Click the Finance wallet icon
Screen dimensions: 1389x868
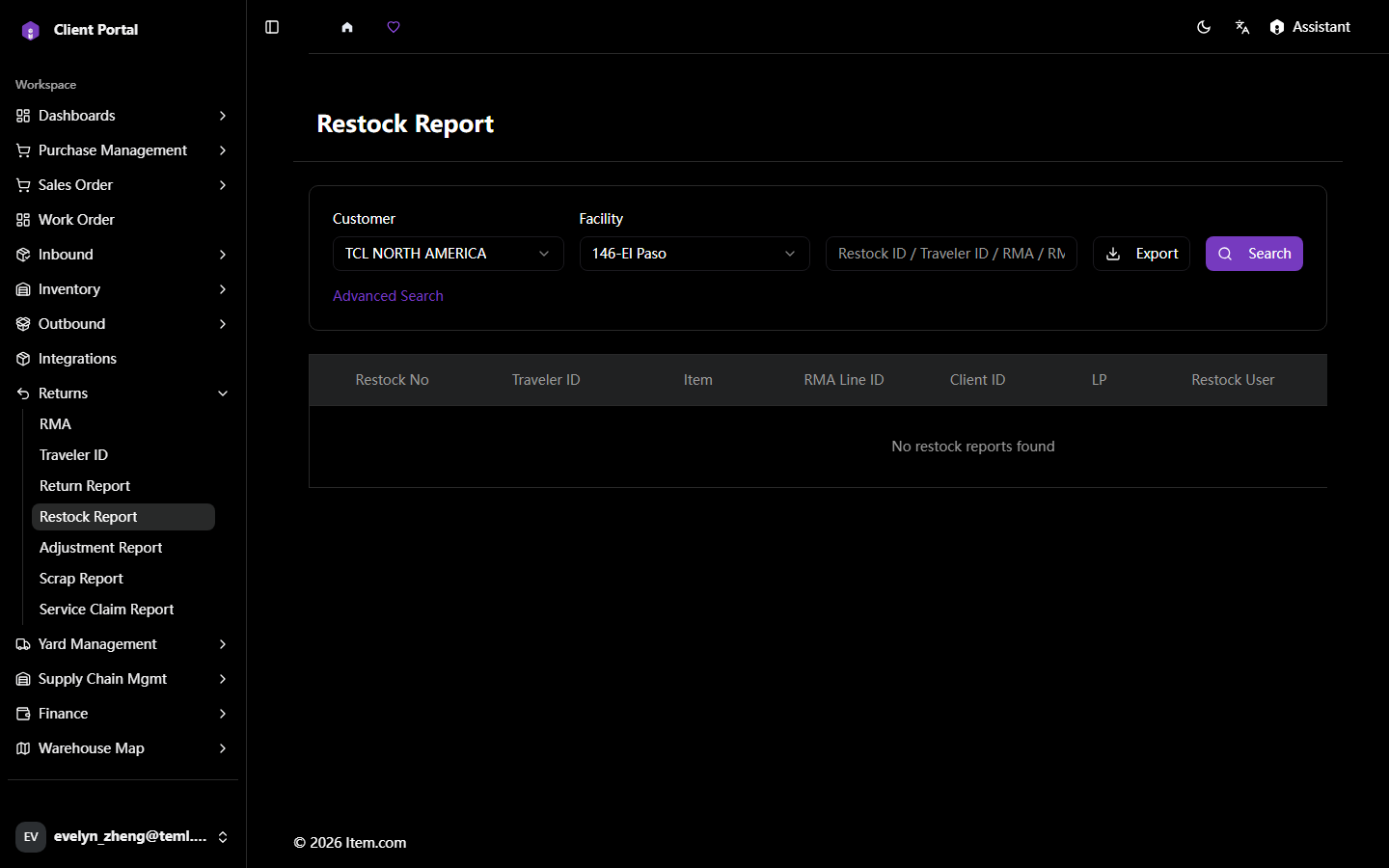[x=23, y=714]
